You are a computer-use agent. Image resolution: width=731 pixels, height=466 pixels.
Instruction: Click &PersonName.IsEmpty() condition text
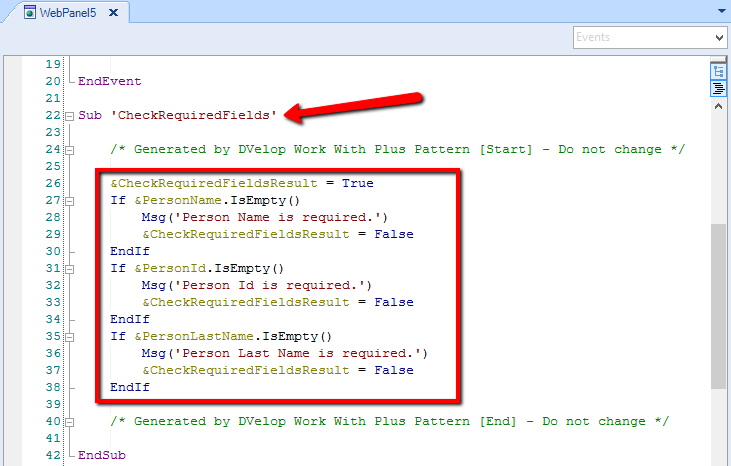pyautogui.click(x=217, y=200)
